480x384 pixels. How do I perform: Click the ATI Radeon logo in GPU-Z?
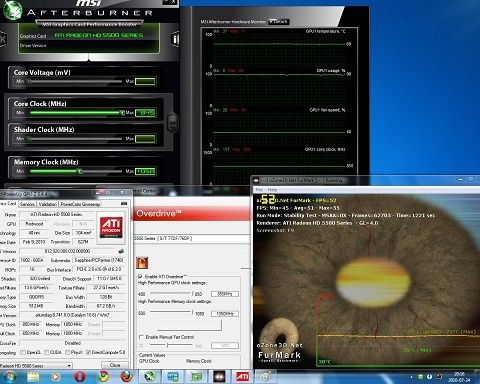pyautogui.click(x=111, y=227)
